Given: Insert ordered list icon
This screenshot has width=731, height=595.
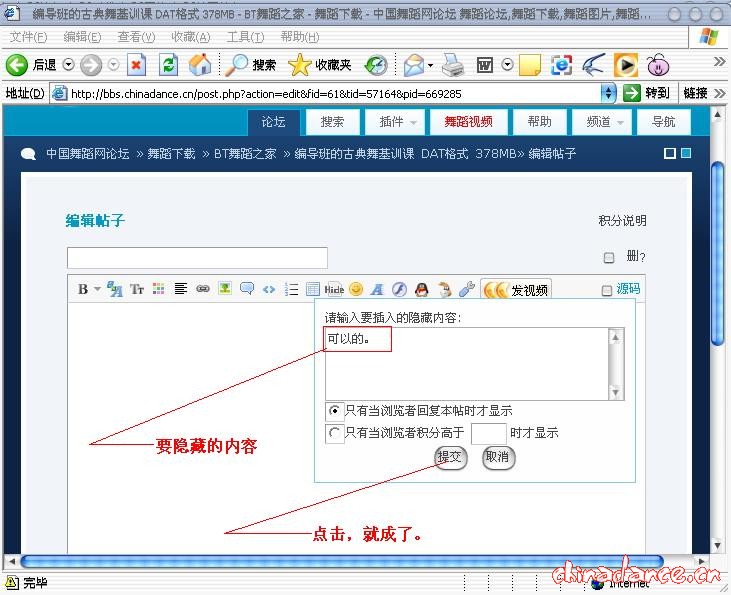Looking at the screenshot, I should coord(291,289).
